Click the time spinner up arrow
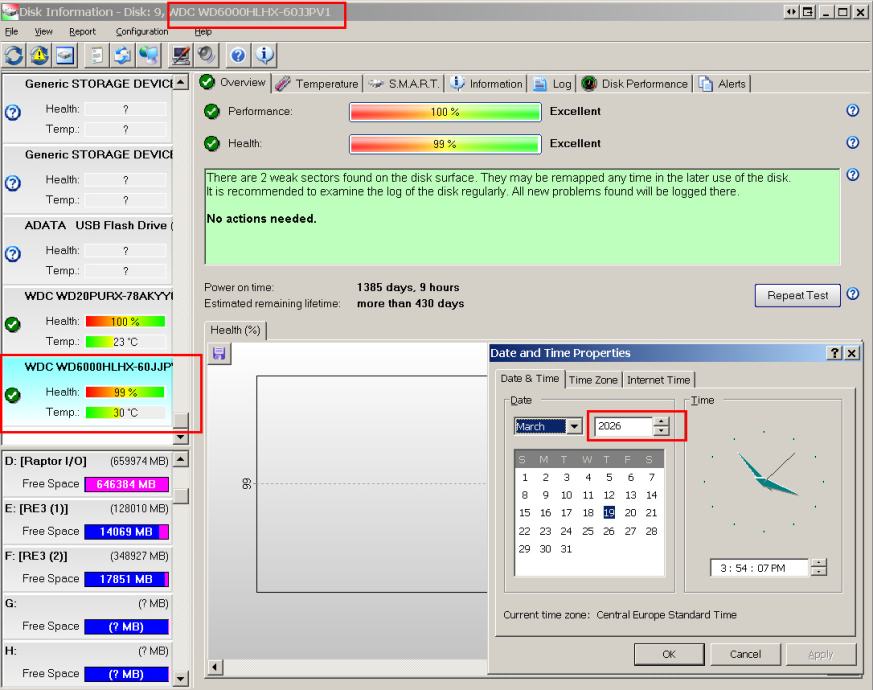Viewport: 873px width, 690px height. pyautogui.click(x=818, y=563)
